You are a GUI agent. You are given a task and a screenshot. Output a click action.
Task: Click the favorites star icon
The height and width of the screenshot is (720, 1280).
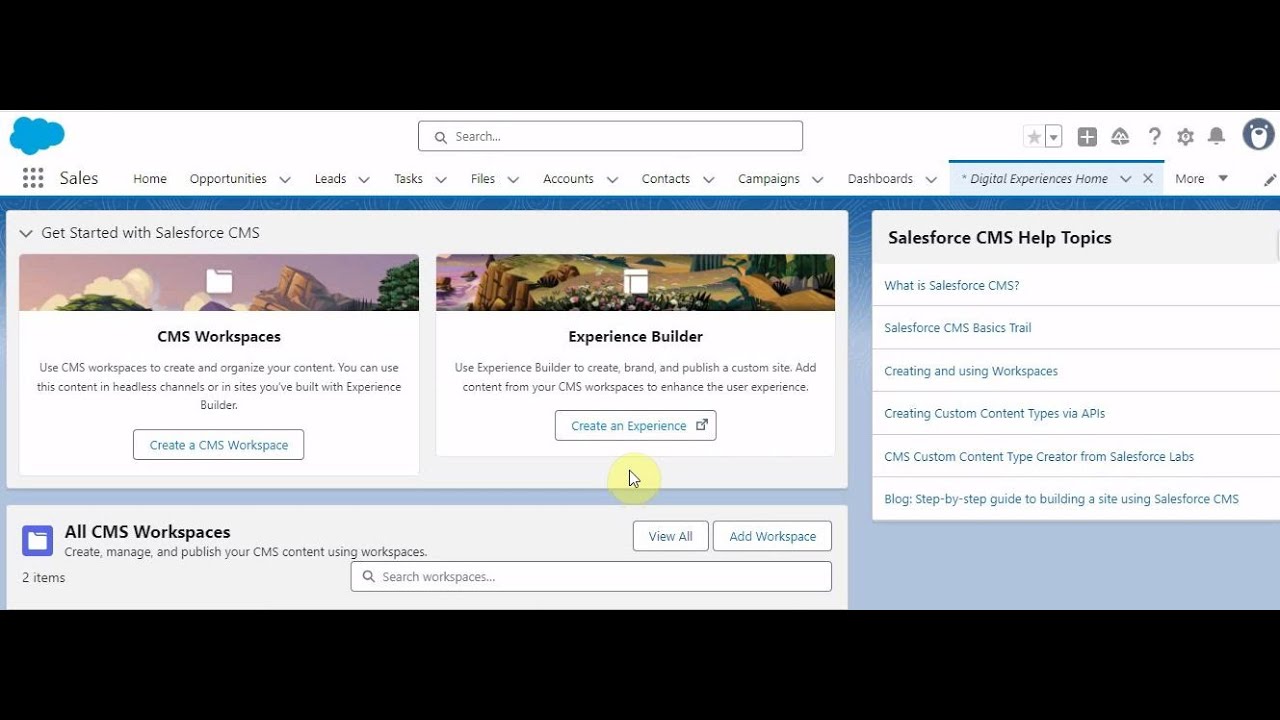[1034, 137]
